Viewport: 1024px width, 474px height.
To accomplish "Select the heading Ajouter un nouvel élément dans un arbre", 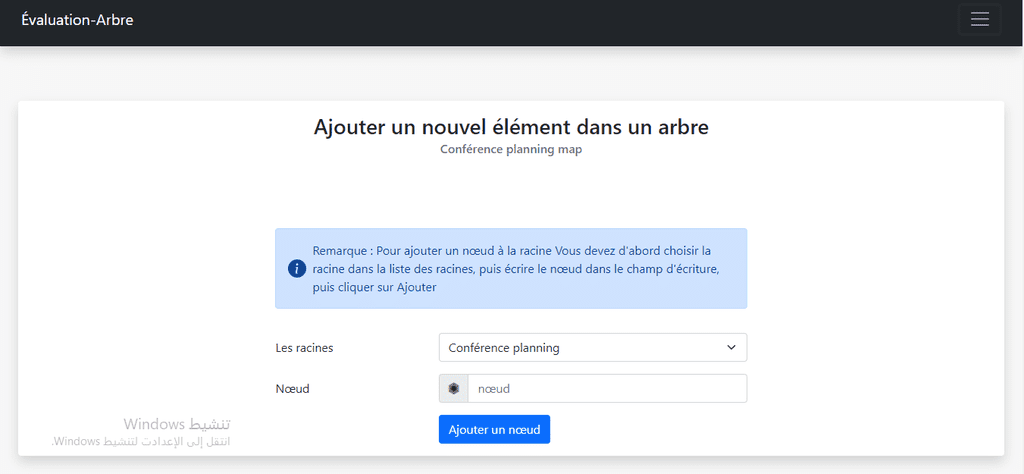I will [x=511, y=127].
